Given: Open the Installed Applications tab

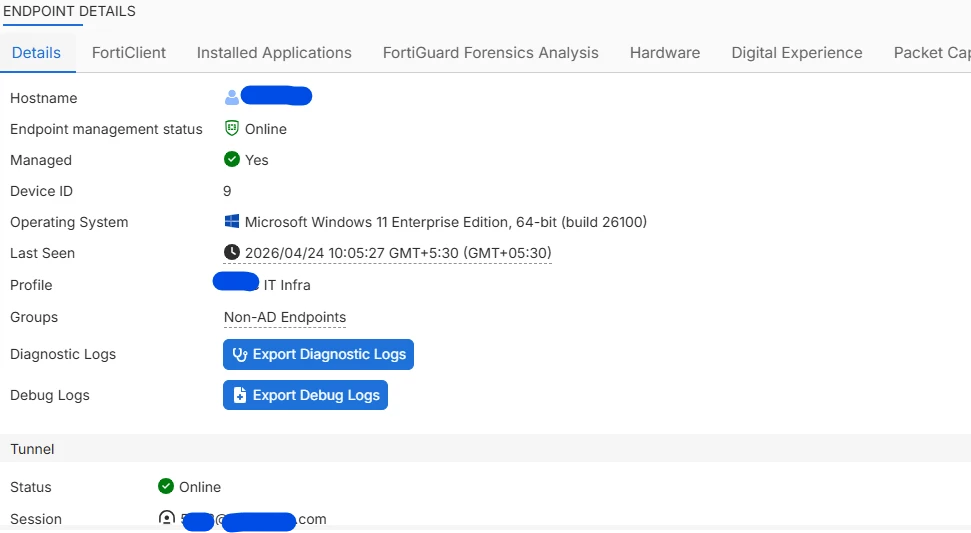Looking at the screenshot, I should [274, 53].
